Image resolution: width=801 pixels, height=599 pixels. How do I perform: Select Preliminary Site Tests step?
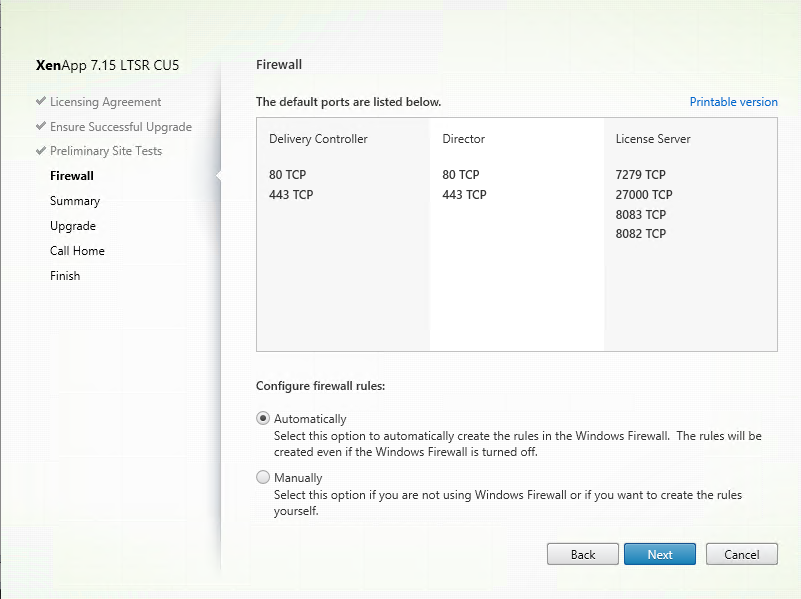[106, 151]
